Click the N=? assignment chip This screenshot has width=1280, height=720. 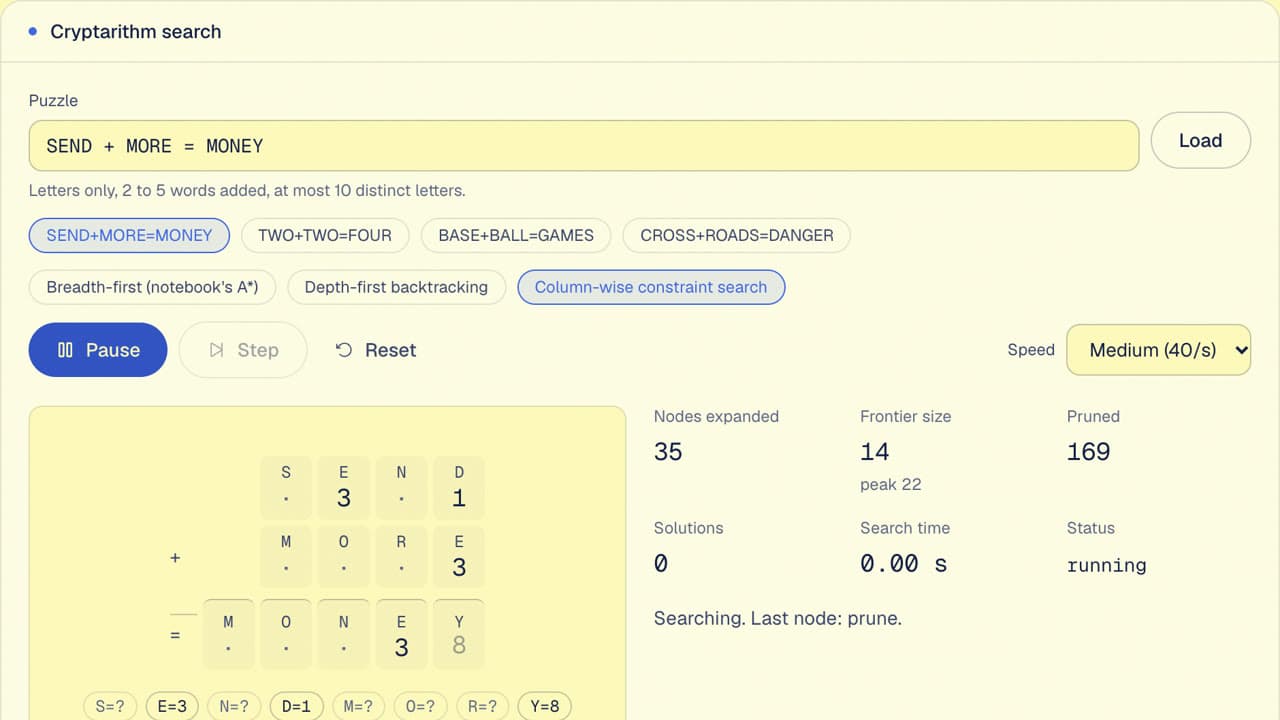234,706
